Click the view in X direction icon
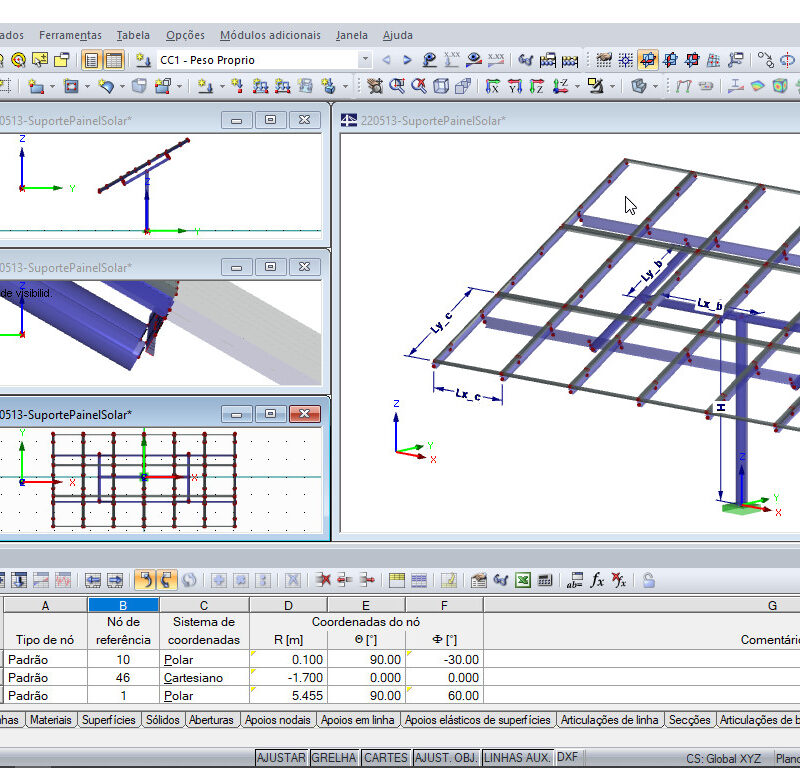 point(492,86)
